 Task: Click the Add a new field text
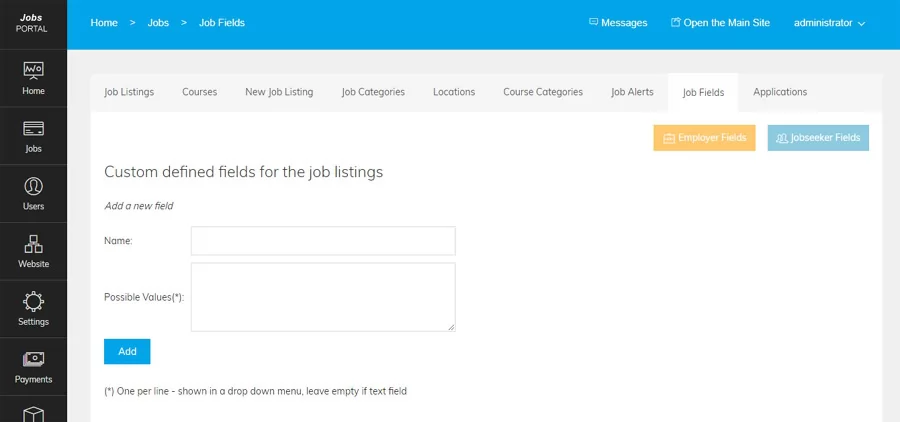coord(139,206)
